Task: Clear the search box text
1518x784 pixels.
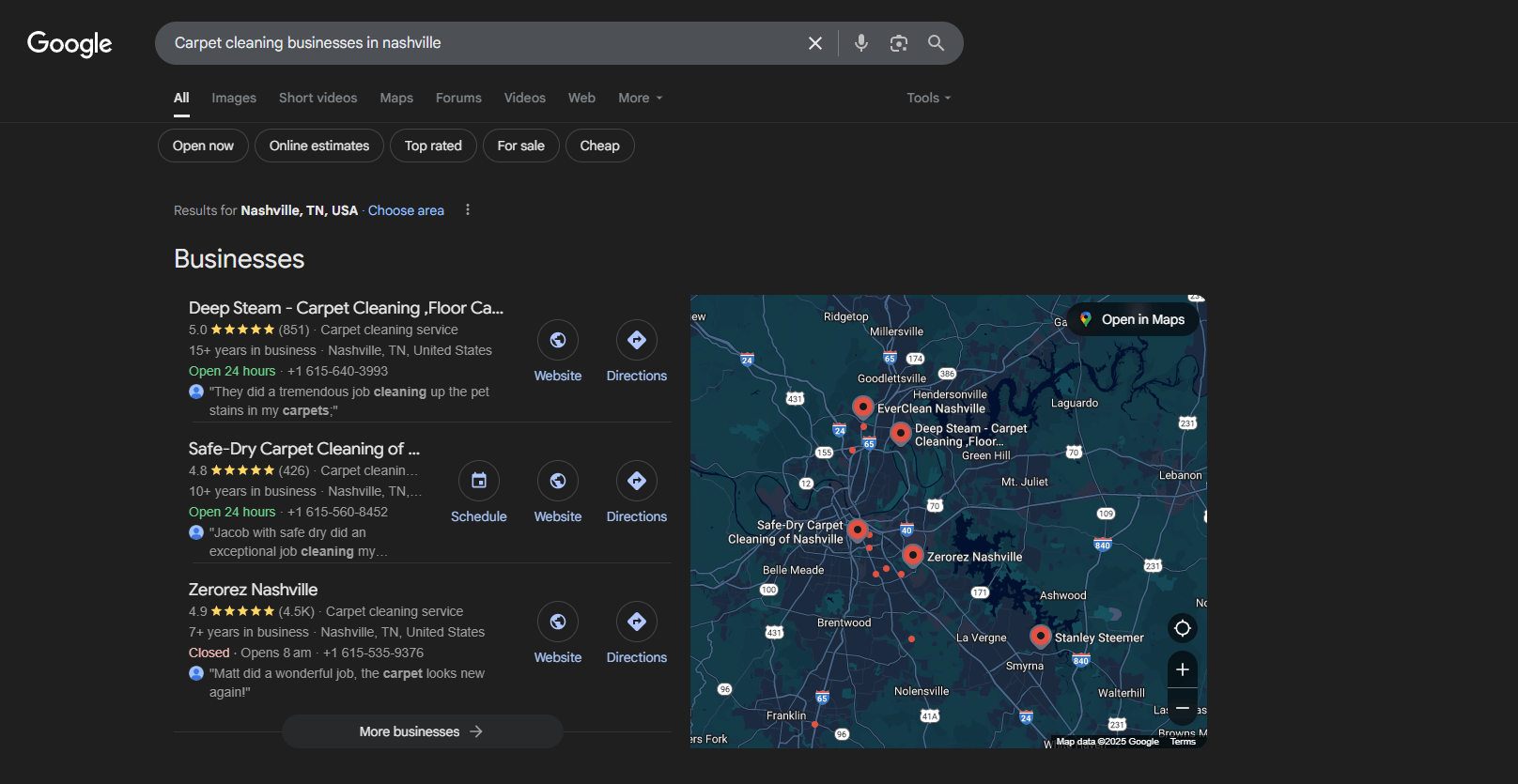Action: 815,43
